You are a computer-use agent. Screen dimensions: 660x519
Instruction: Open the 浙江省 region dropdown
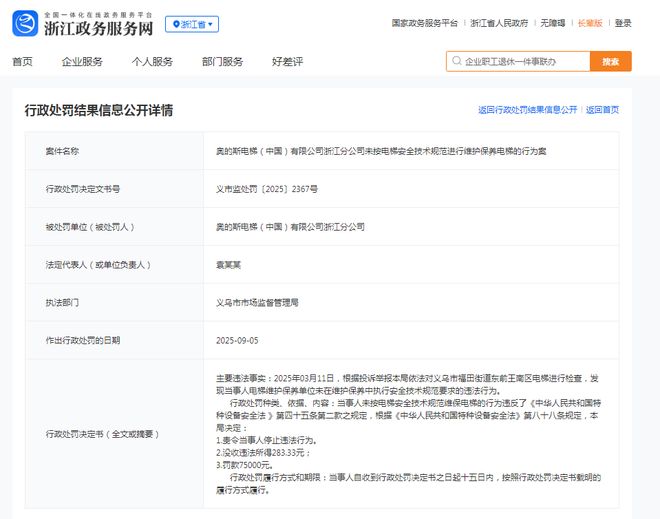(x=192, y=23)
